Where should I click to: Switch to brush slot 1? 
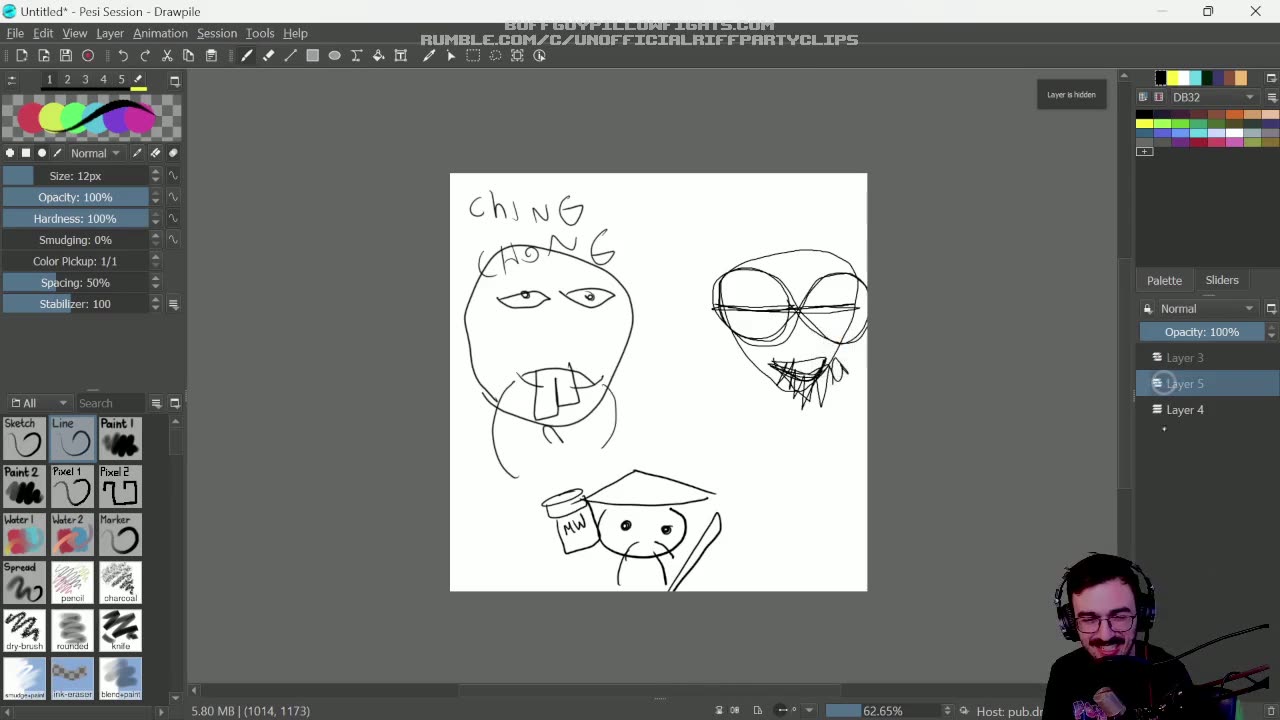(x=49, y=80)
